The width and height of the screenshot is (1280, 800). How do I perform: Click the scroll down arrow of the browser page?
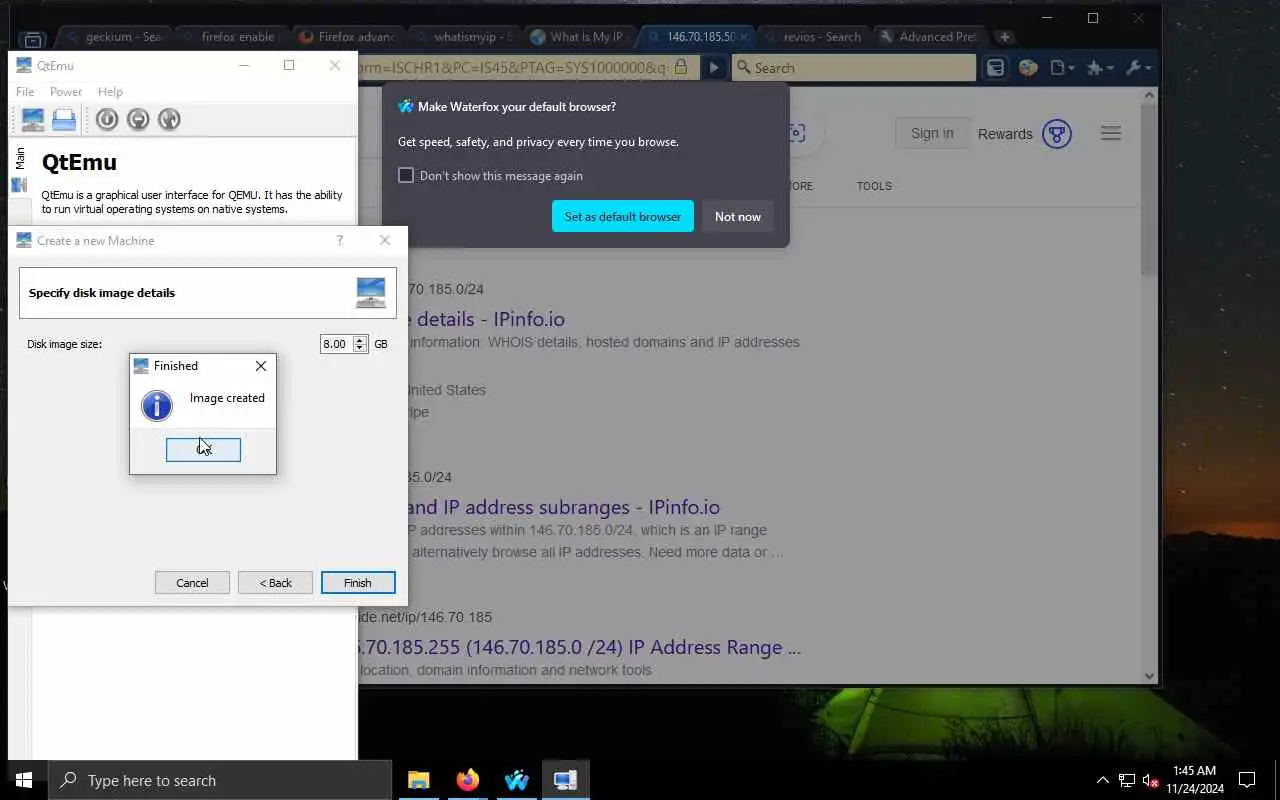point(1150,677)
